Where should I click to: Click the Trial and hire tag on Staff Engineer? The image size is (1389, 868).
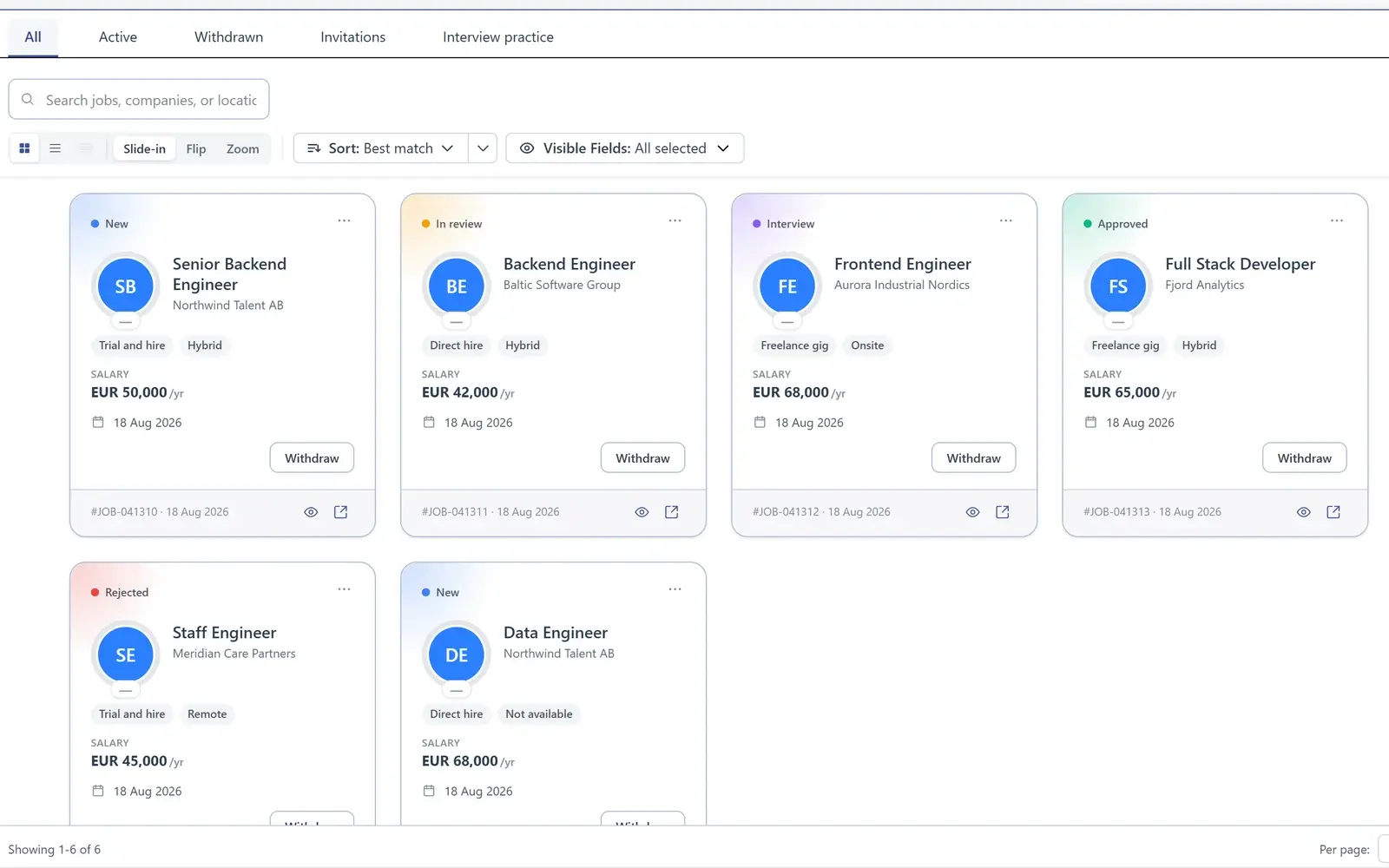[132, 714]
